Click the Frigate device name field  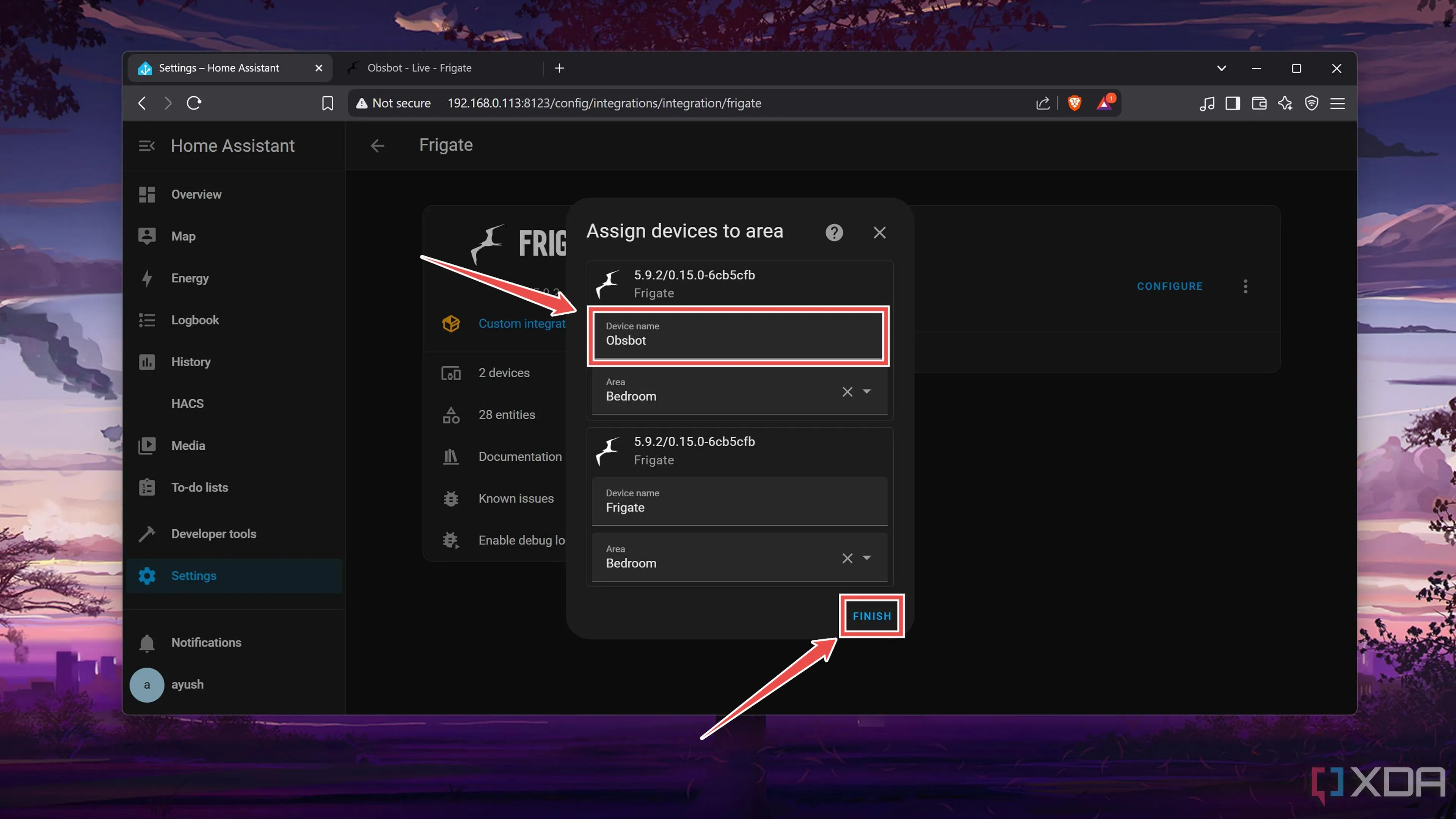pyautogui.click(x=739, y=502)
